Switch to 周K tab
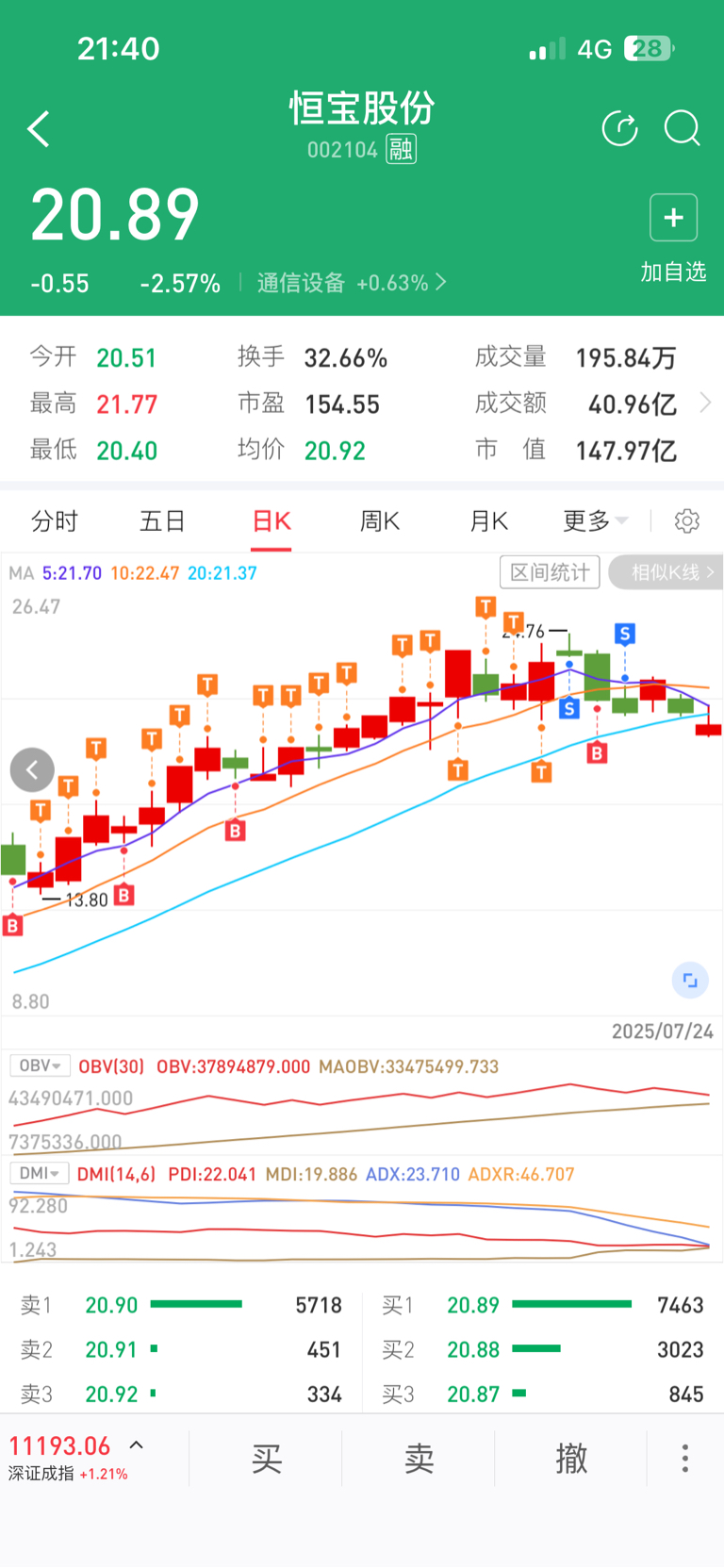The width and height of the screenshot is (724, 1568). point(380,520)
